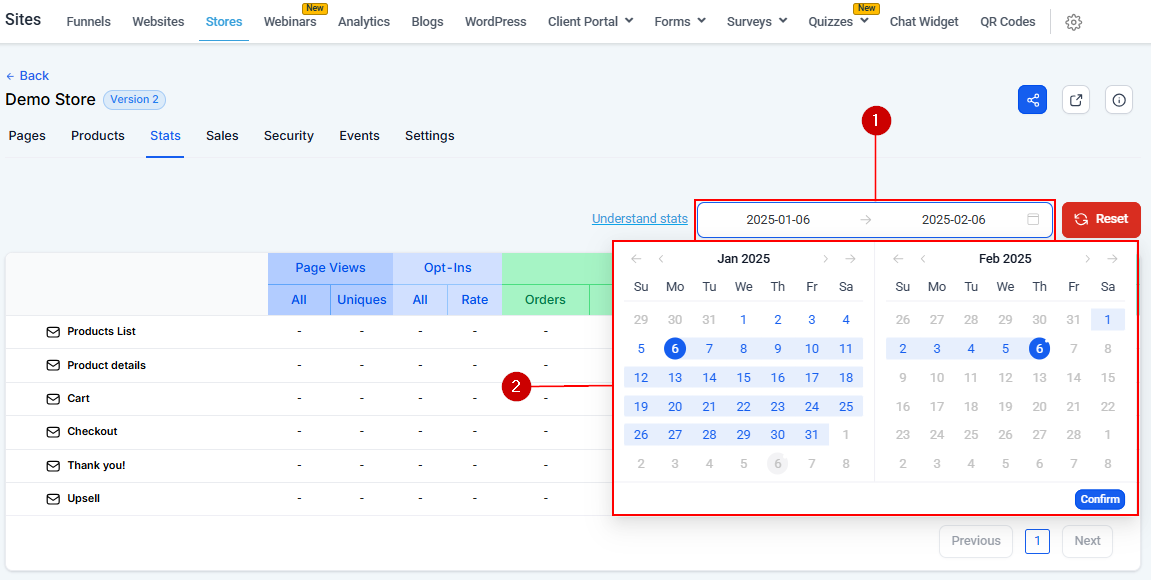The width and height of the screenshot is (1151, 580).
Task: Click the Previous pagination button
Action: (976, 541)
